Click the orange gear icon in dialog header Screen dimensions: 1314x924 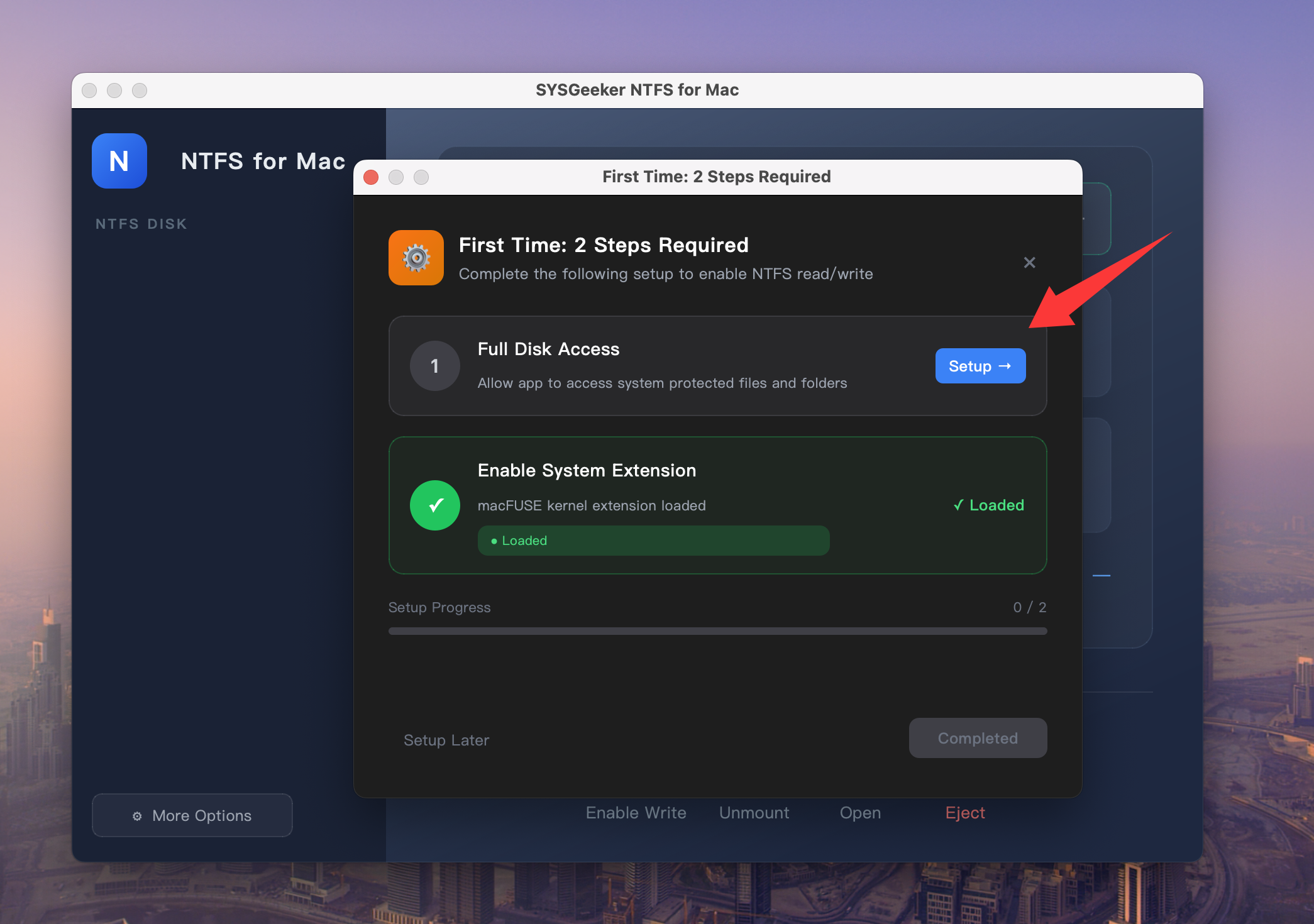pyautogui.click(x=416, y=258)
